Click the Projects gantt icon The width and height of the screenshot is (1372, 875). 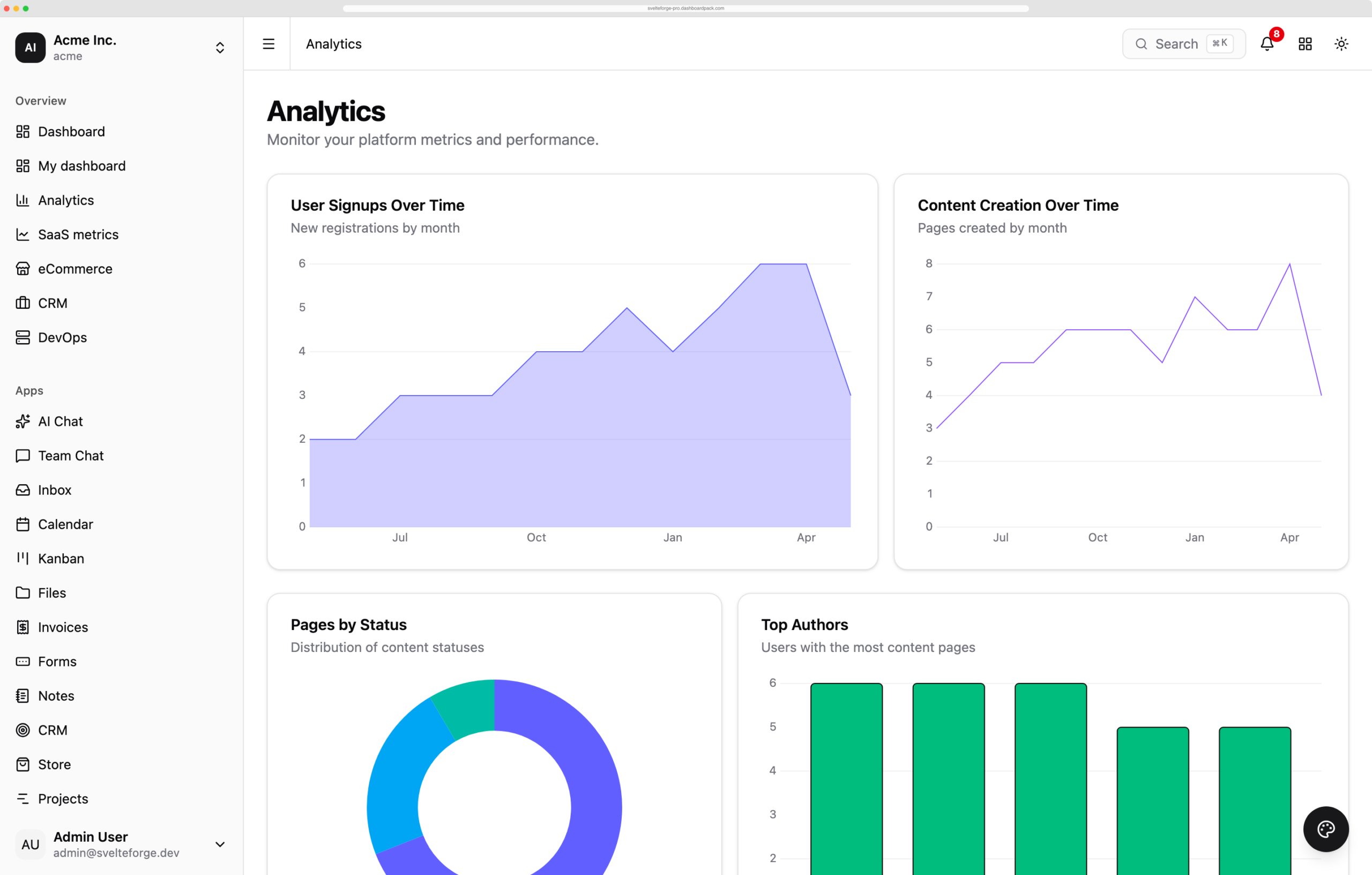(23, 799)
